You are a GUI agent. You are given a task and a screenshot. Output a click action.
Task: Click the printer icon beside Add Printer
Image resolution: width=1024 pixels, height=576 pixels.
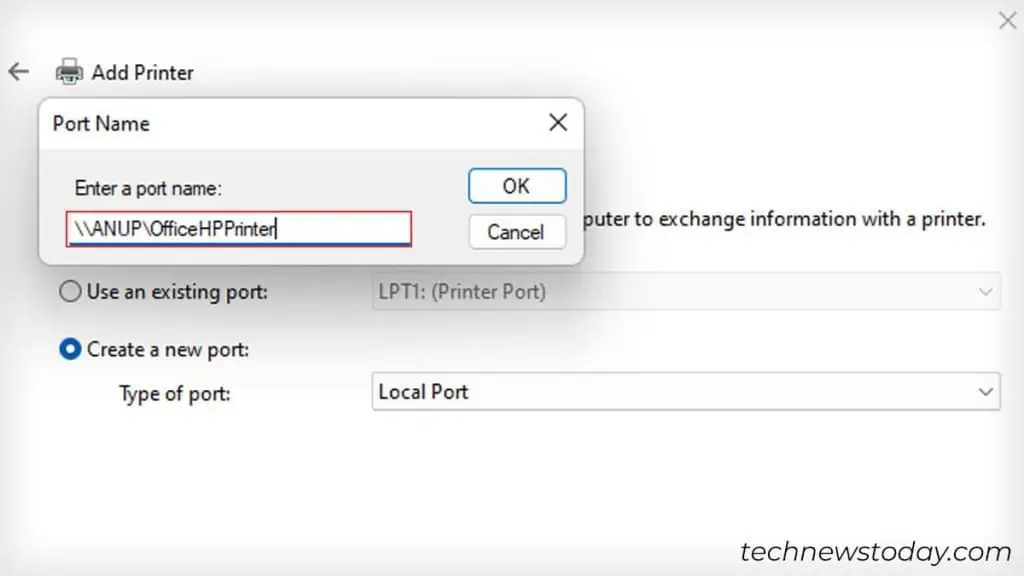(x=68, y=70)
